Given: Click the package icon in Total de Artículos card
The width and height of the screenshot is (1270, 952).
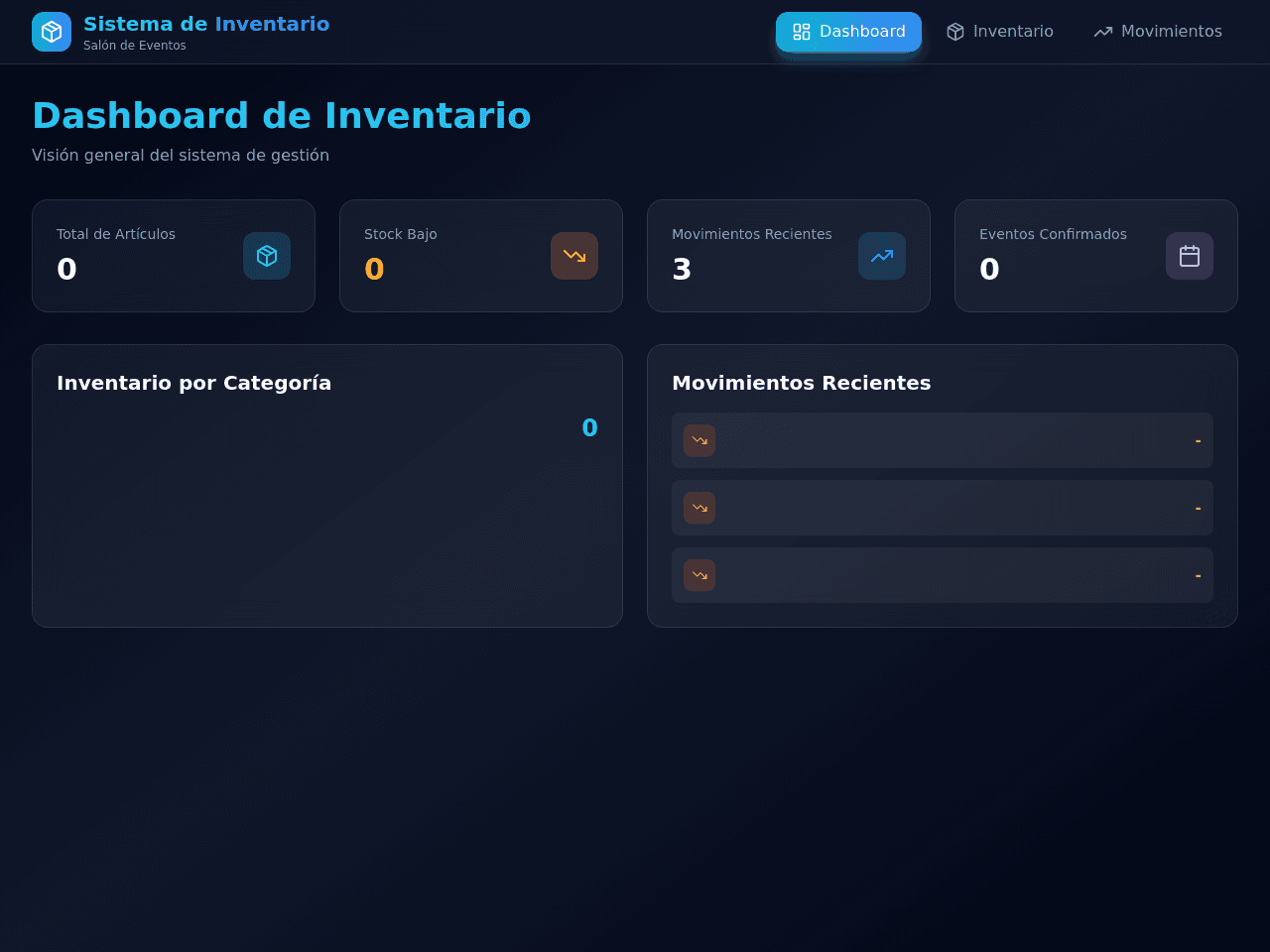Looking at the screenshot, I should tap(267, 256).
